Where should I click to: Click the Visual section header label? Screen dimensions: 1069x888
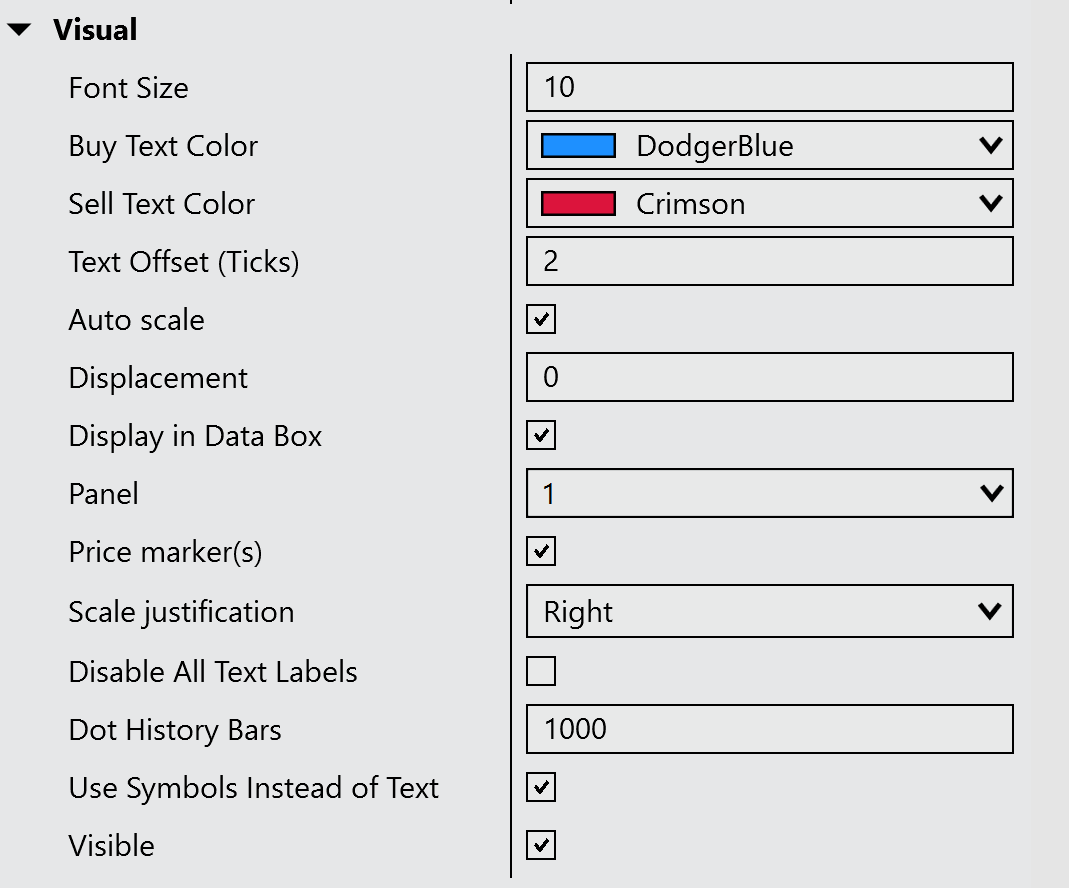tap(96, 30)
